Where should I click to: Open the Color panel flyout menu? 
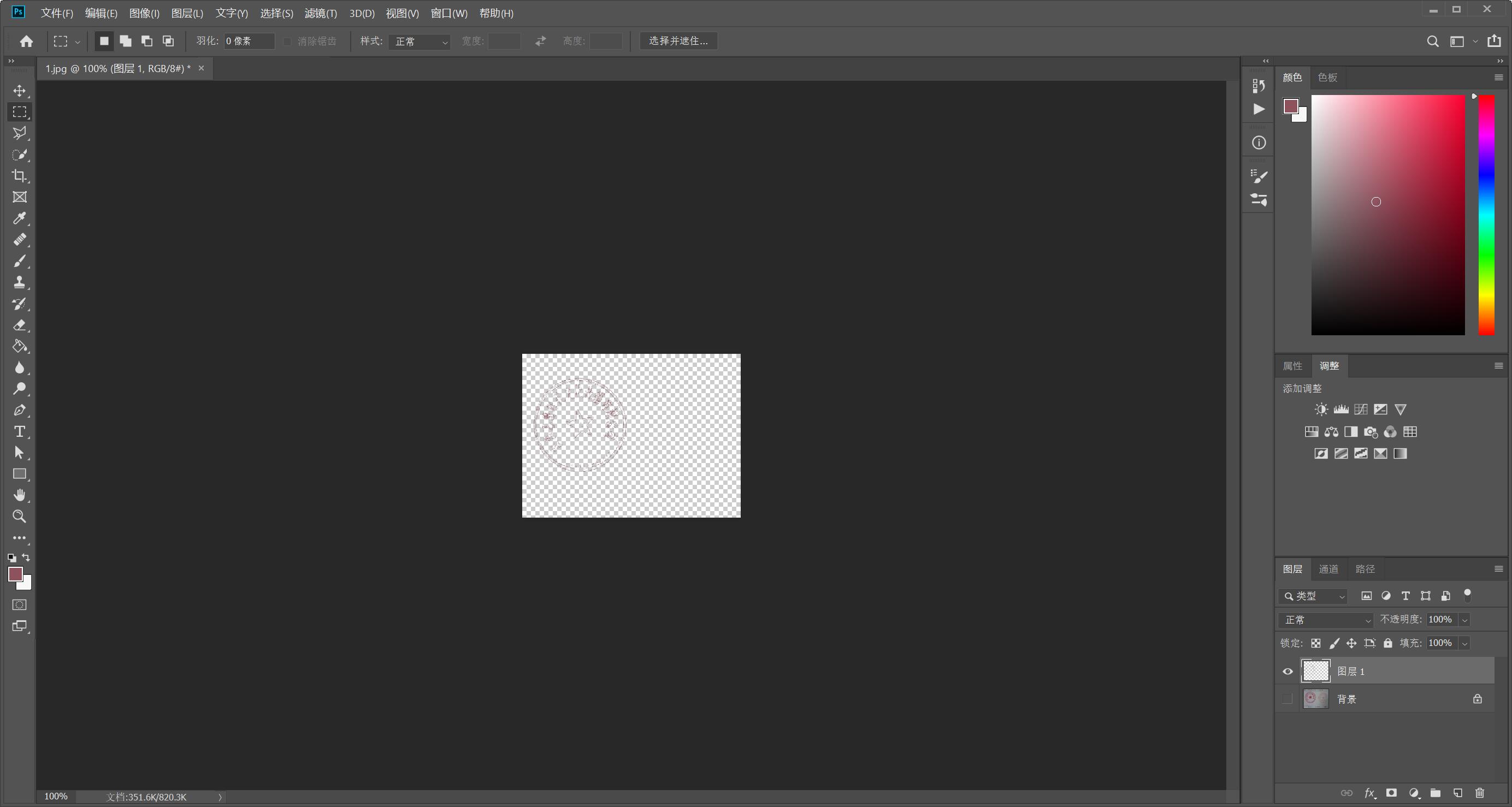(1498, 78)
